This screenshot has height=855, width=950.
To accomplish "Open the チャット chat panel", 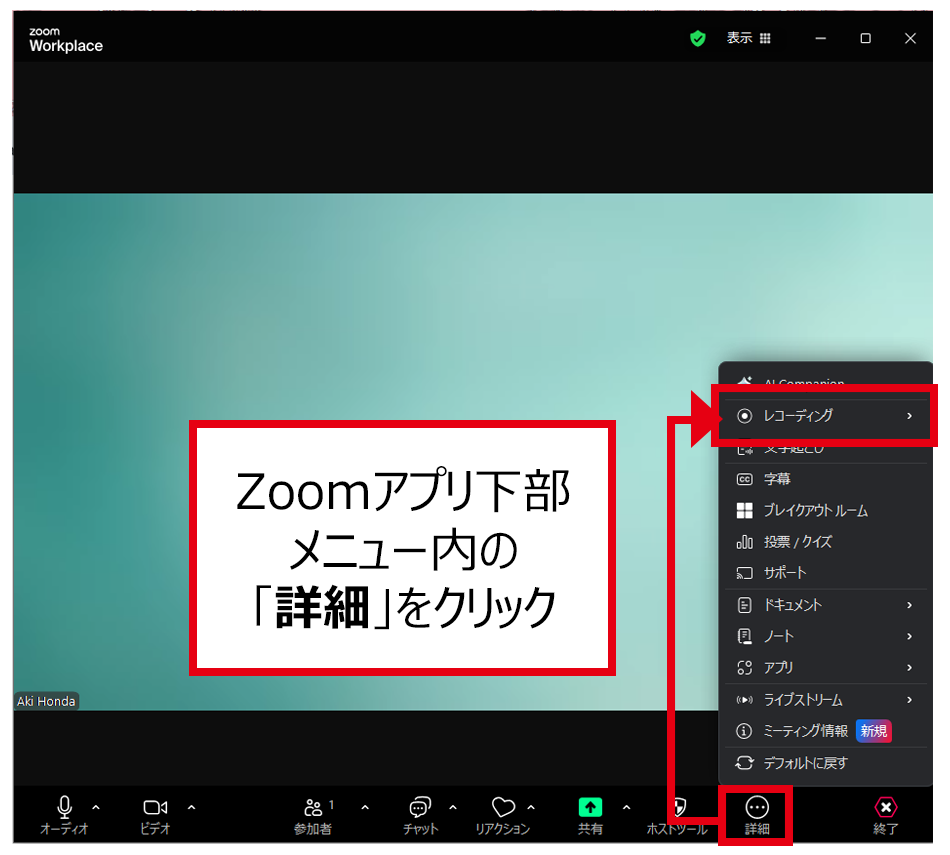I will click(x=420, y=816).
